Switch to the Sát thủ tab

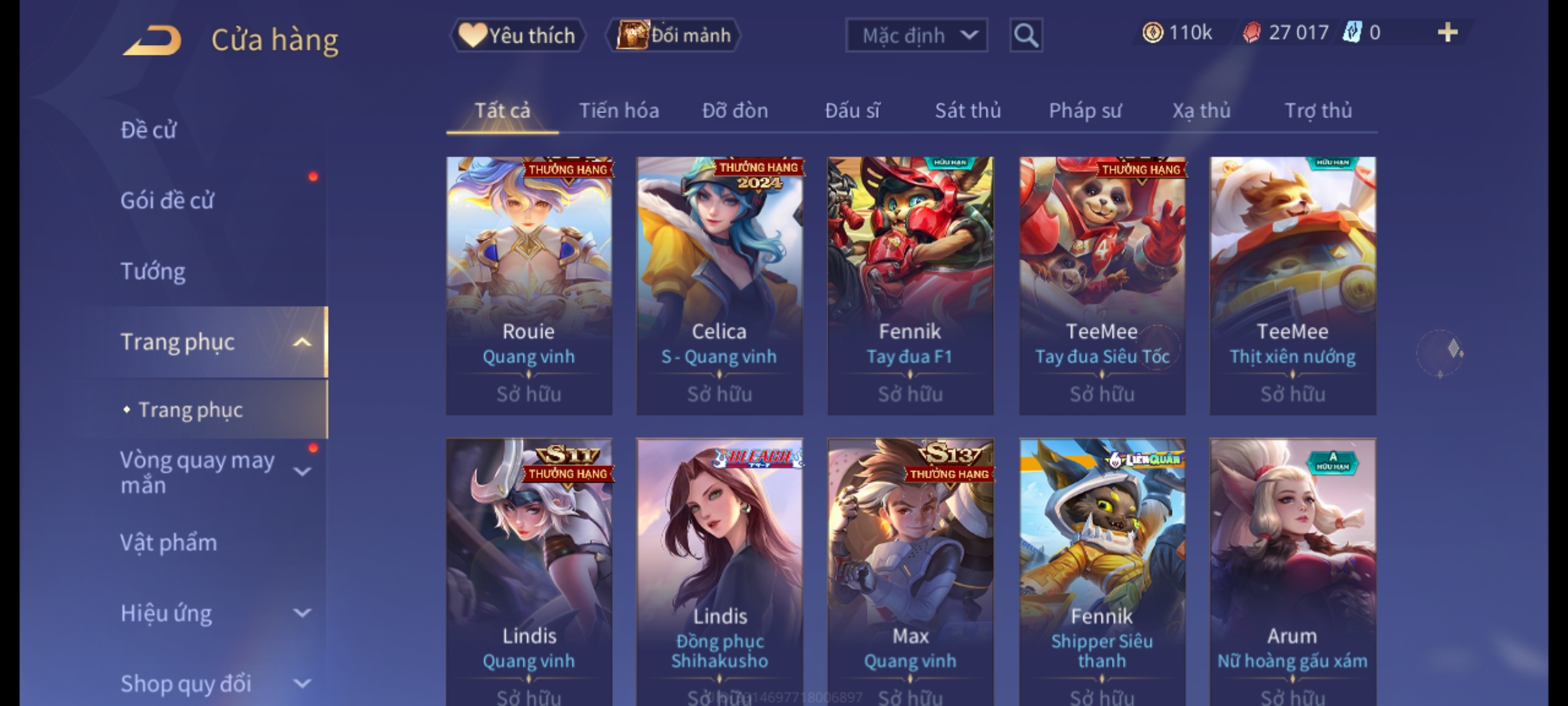(x=968, y=110)
